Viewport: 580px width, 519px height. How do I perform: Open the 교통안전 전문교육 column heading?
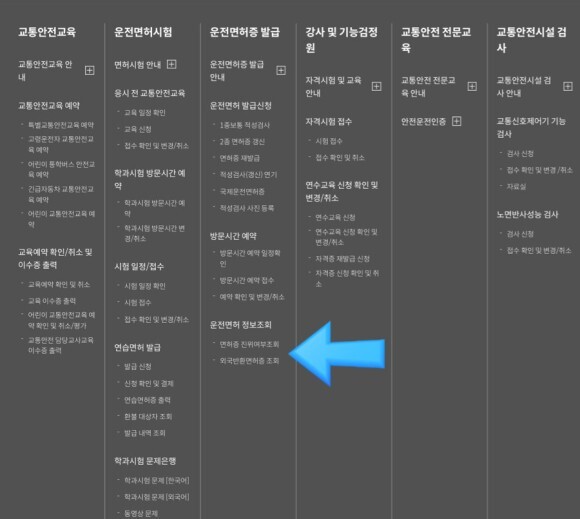coord(436,40)
